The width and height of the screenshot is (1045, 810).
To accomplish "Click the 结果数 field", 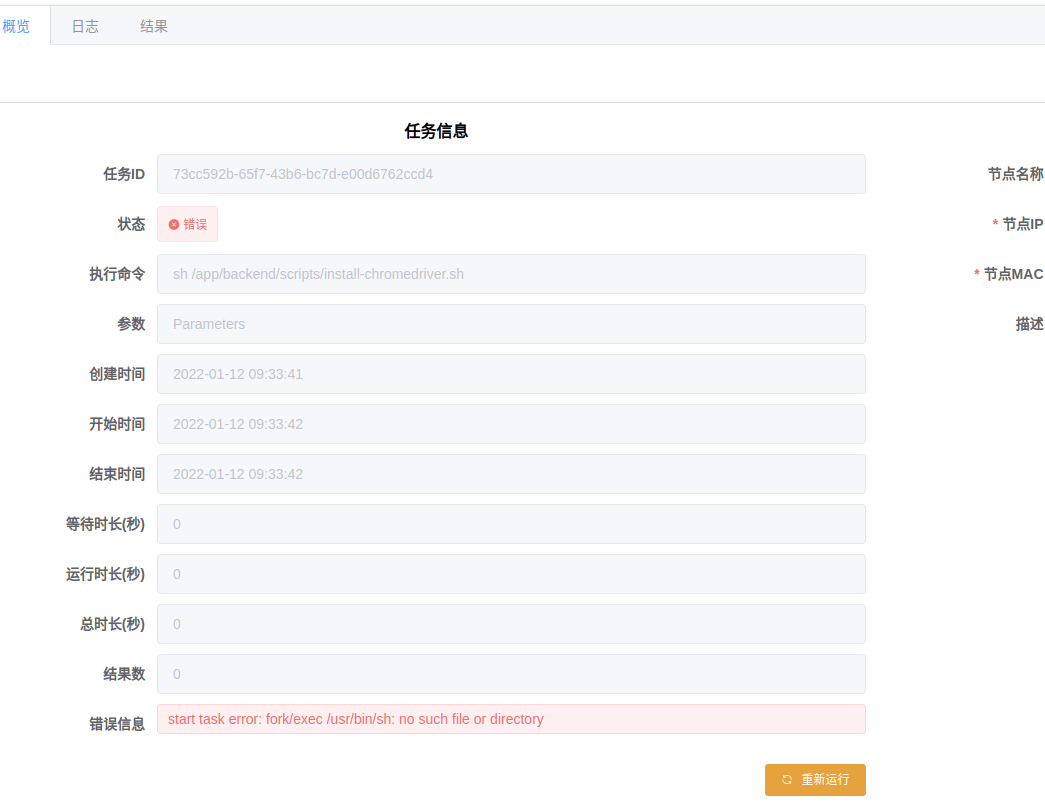I will coord(511,674).
